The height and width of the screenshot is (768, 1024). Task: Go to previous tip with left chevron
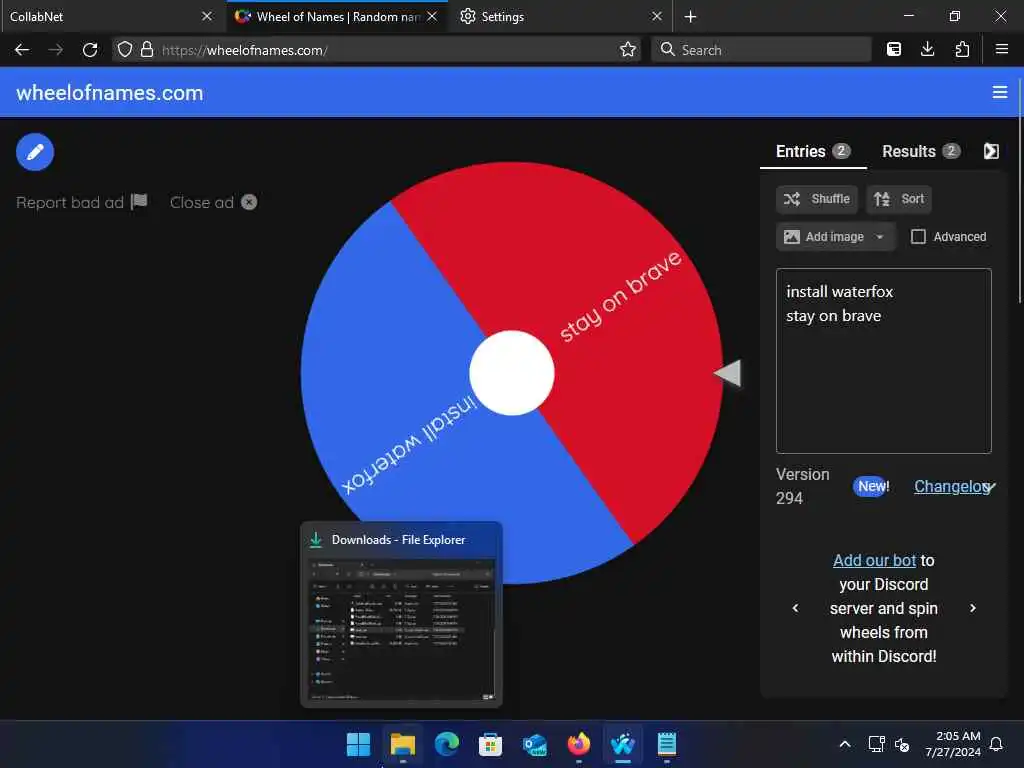[795, 608]
